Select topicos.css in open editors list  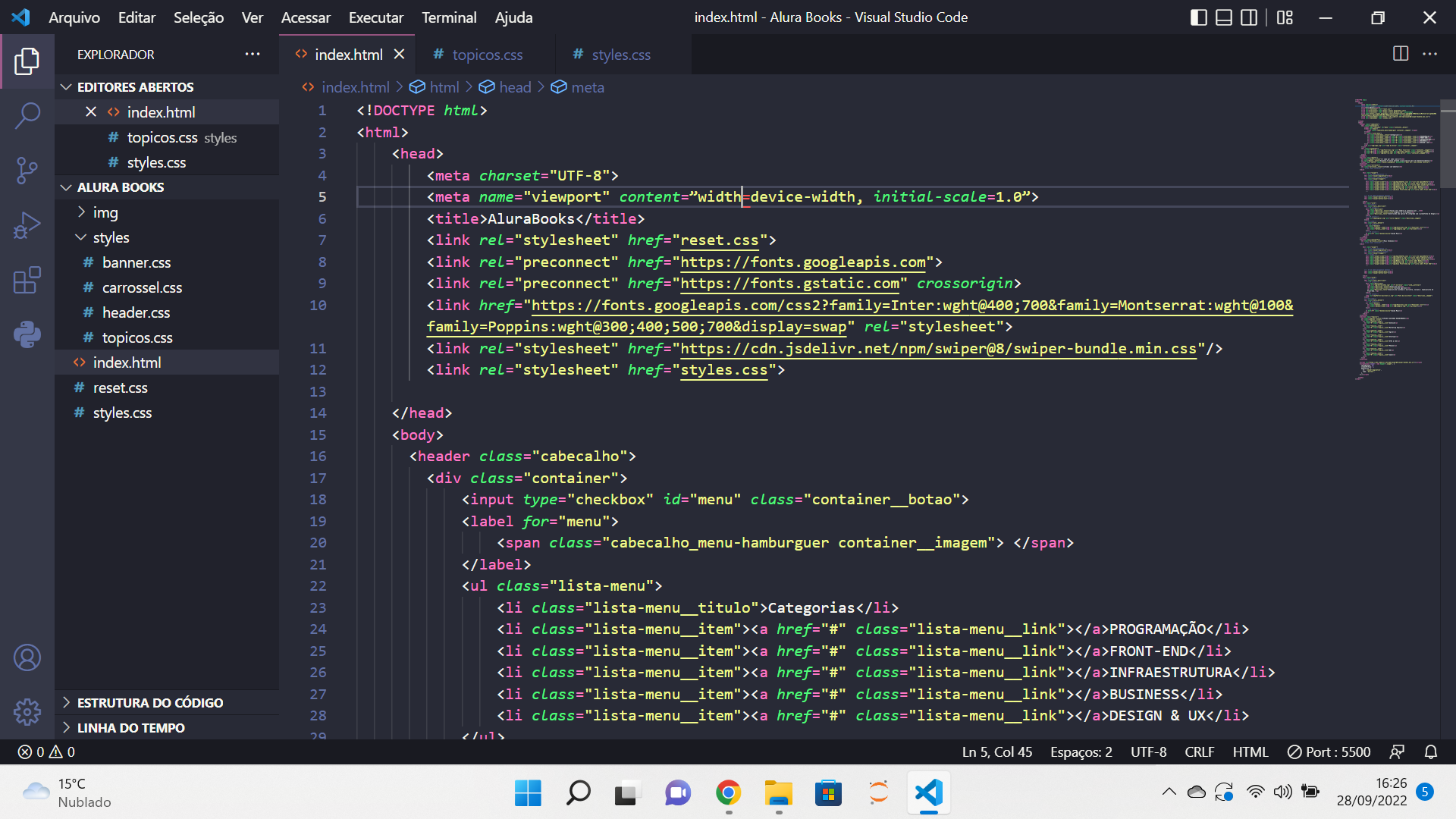[x=167, y=137]
